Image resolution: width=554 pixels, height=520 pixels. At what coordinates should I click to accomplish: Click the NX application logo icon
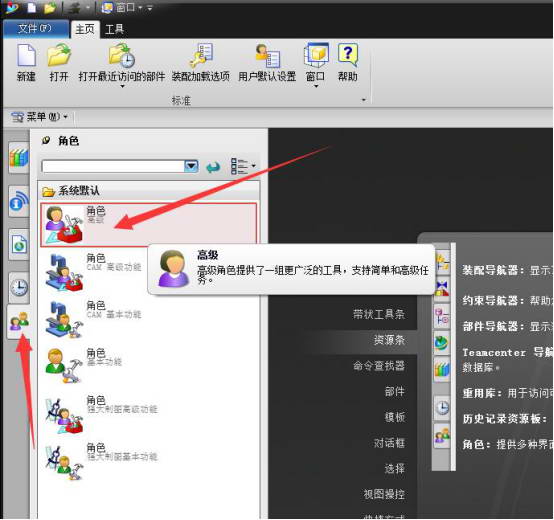(x=12, y=7)
